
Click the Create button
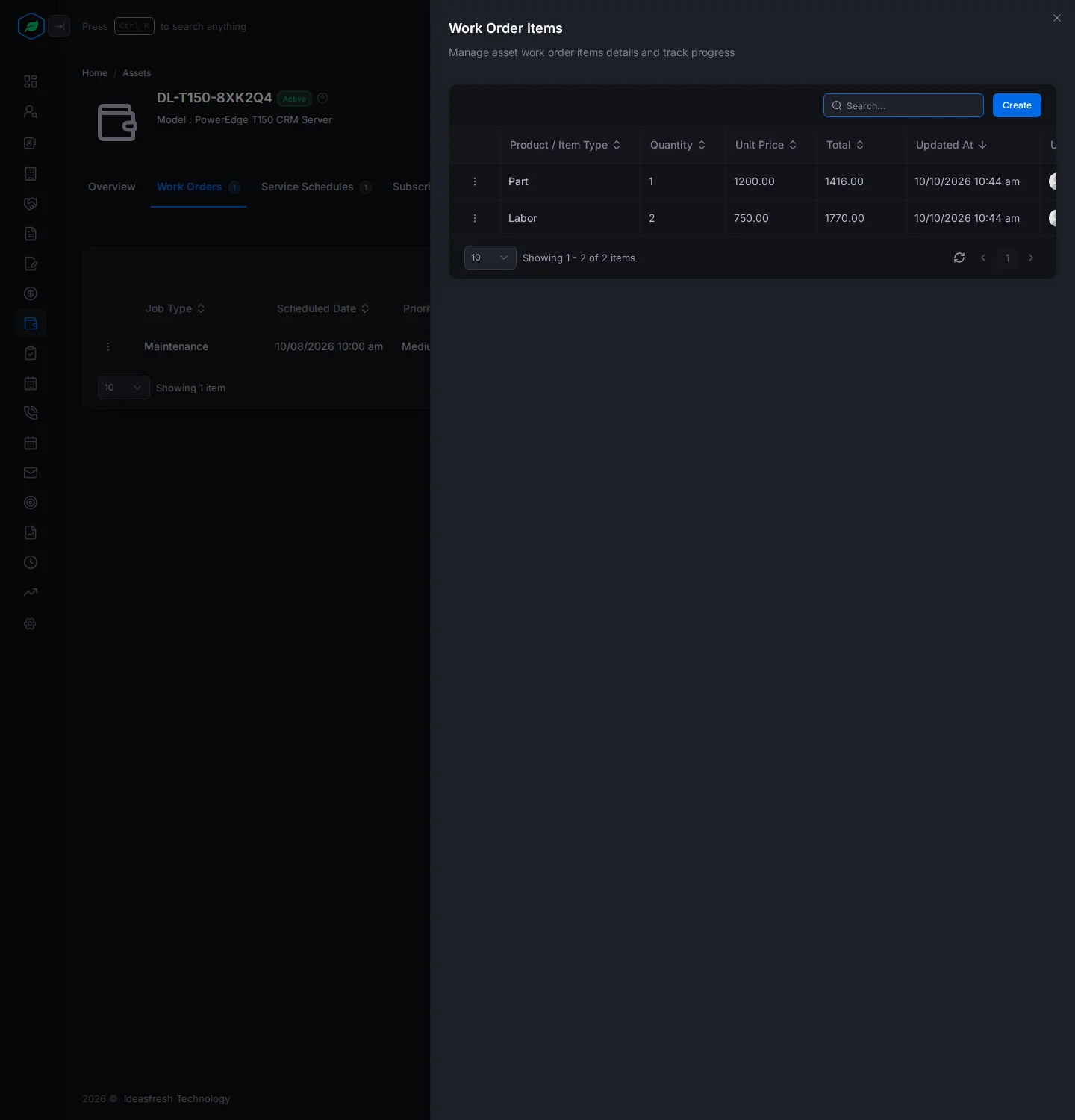[x=1017, y=105]
